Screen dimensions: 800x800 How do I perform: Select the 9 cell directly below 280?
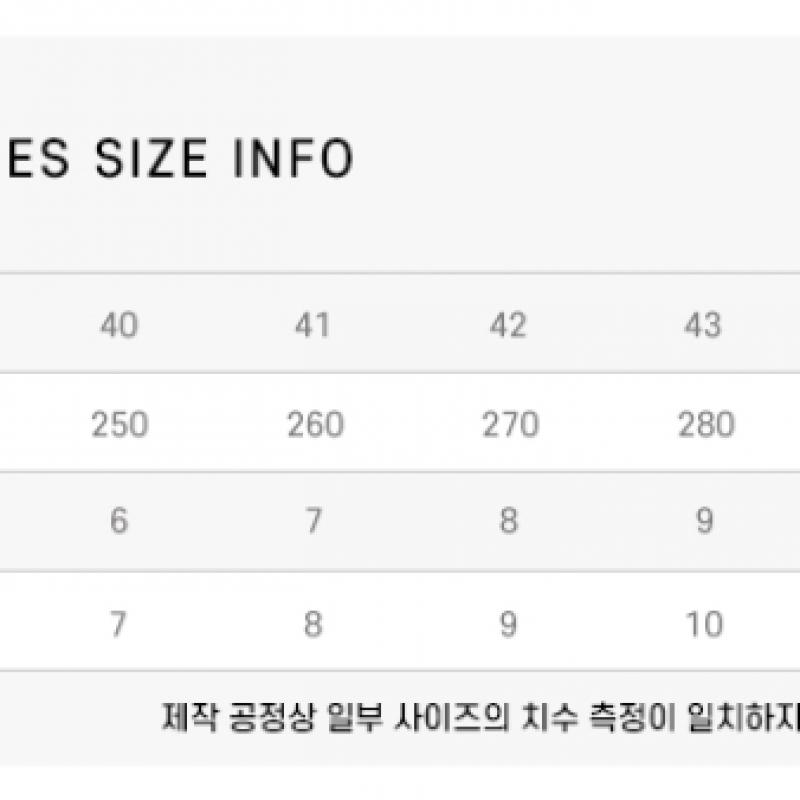705,521
